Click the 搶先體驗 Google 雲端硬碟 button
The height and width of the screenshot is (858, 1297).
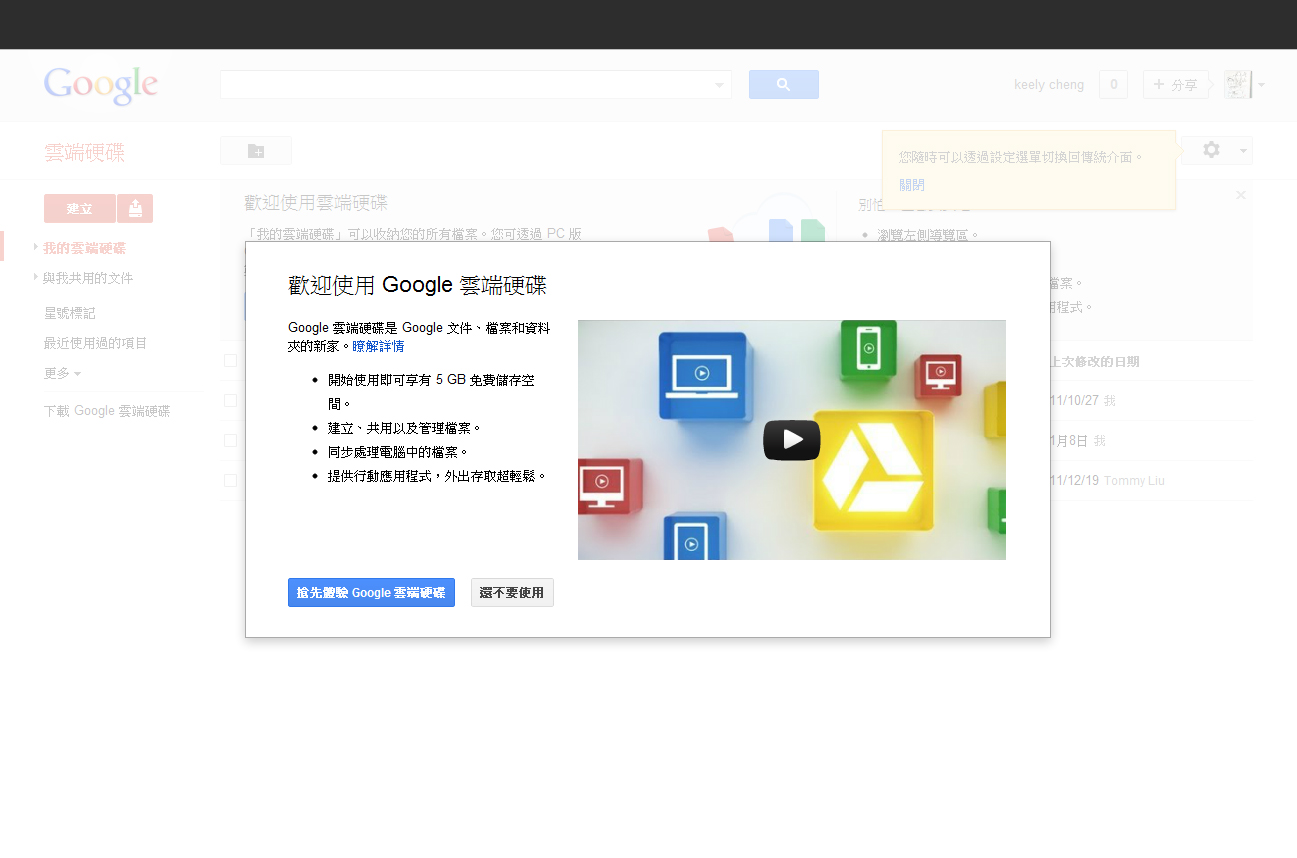pos(371,593)
